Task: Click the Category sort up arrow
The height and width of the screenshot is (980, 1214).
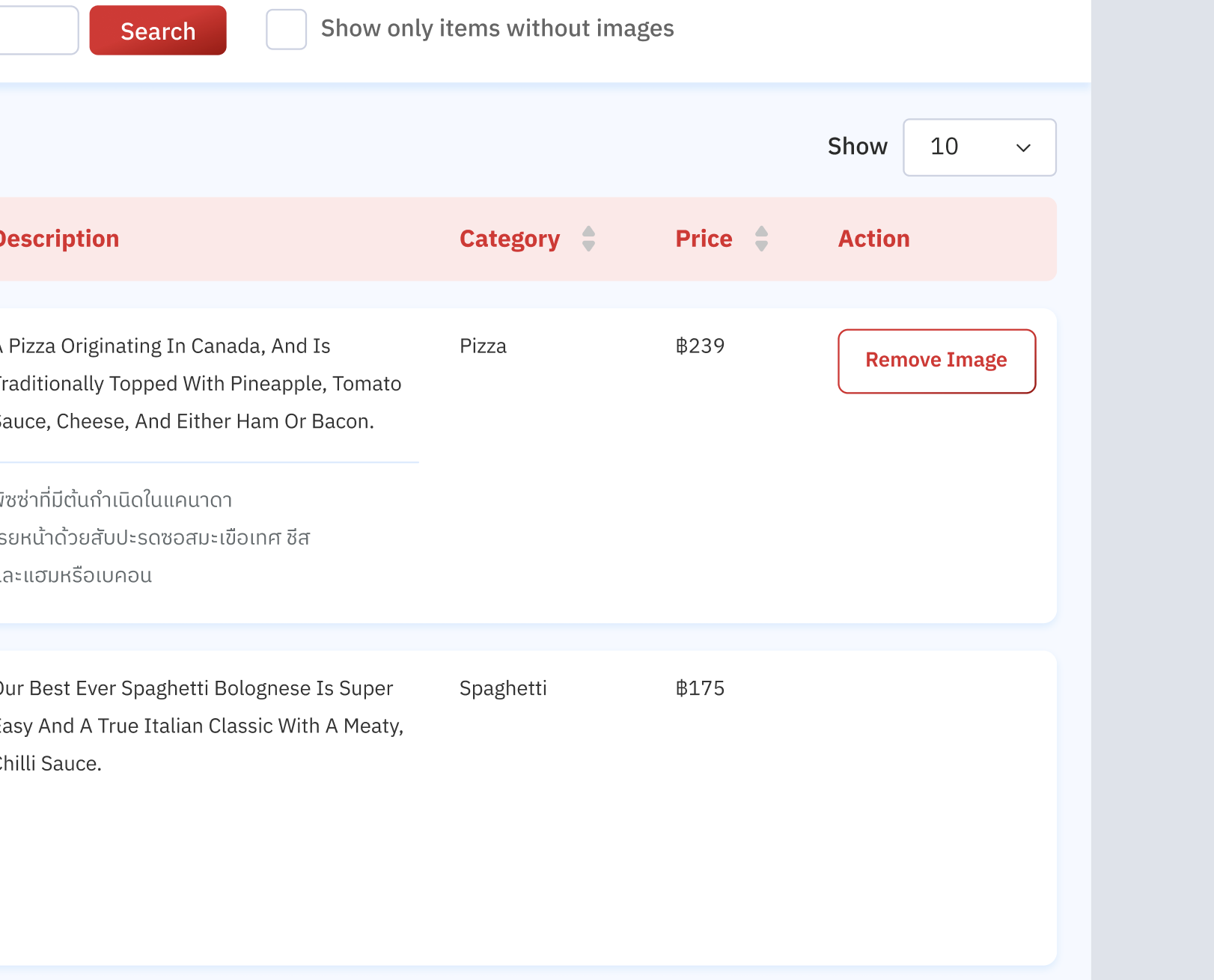Action: (588, 232)
